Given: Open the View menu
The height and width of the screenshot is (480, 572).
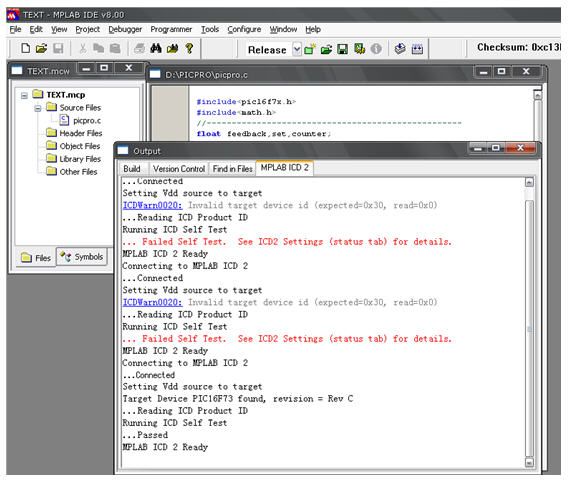Looking at the screenshot, I should click(x=59, y=29).
